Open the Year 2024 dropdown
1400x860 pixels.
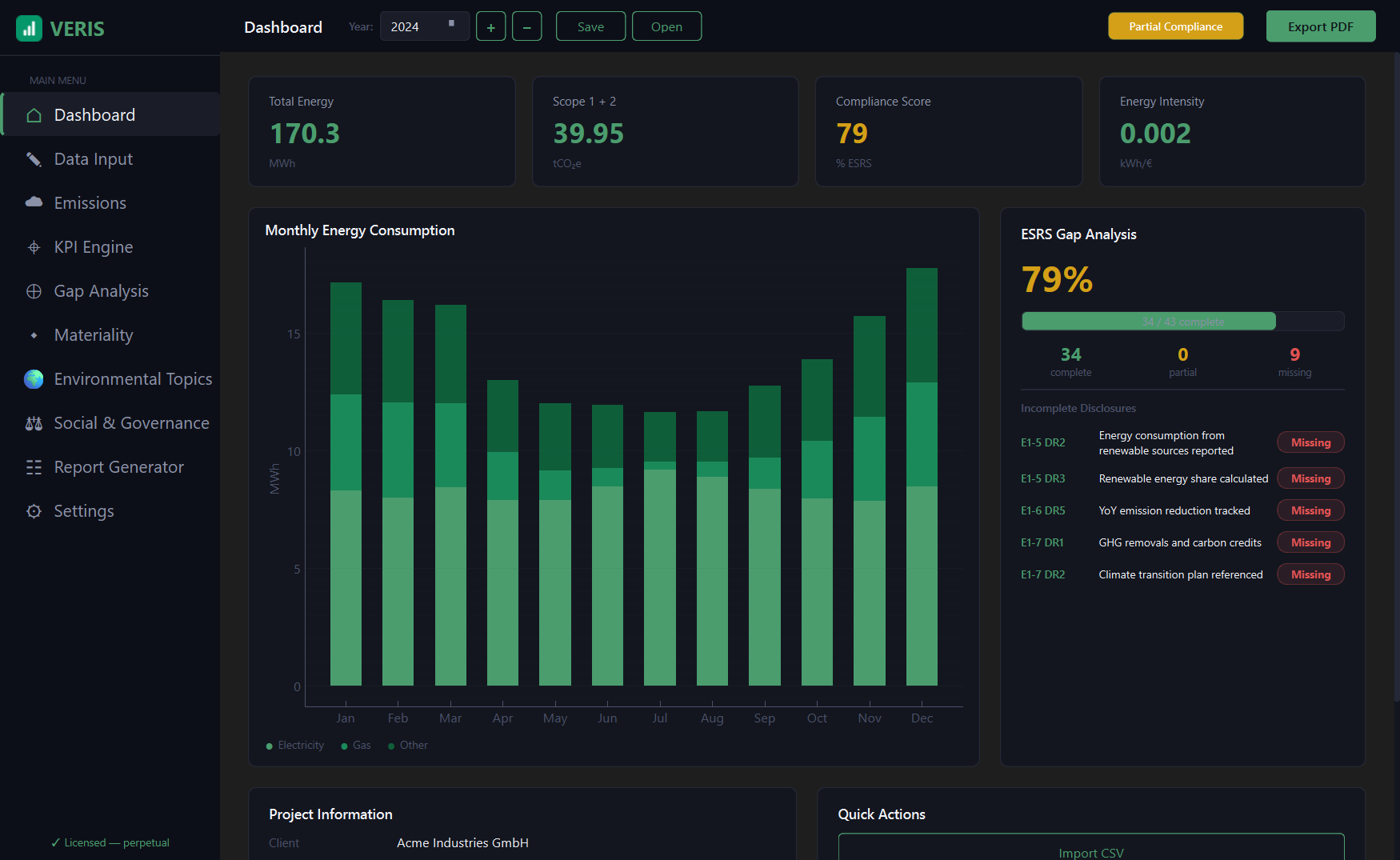click(x=424, y=26)
